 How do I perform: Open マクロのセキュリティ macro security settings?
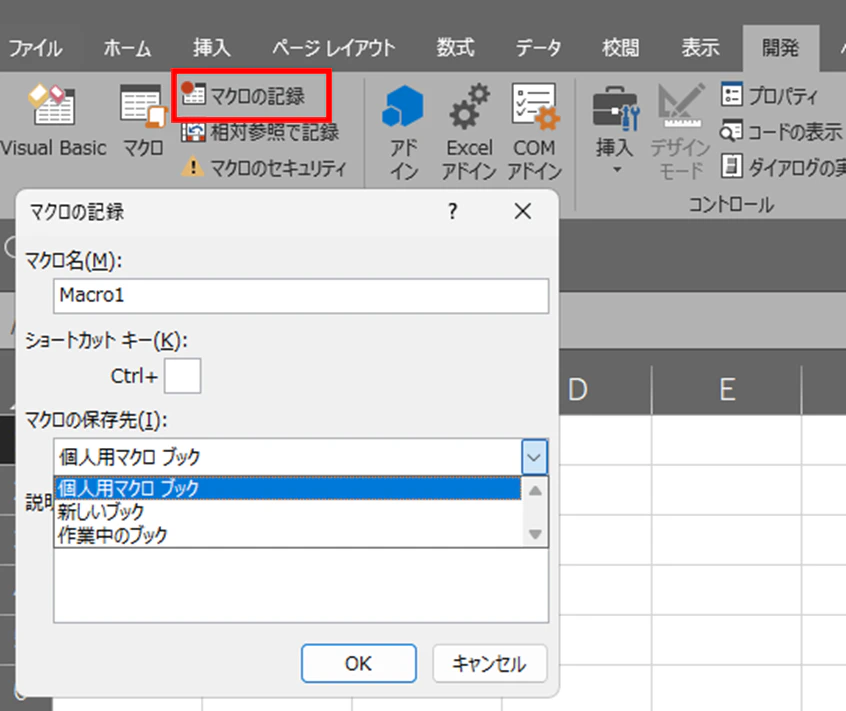(263, 168)
